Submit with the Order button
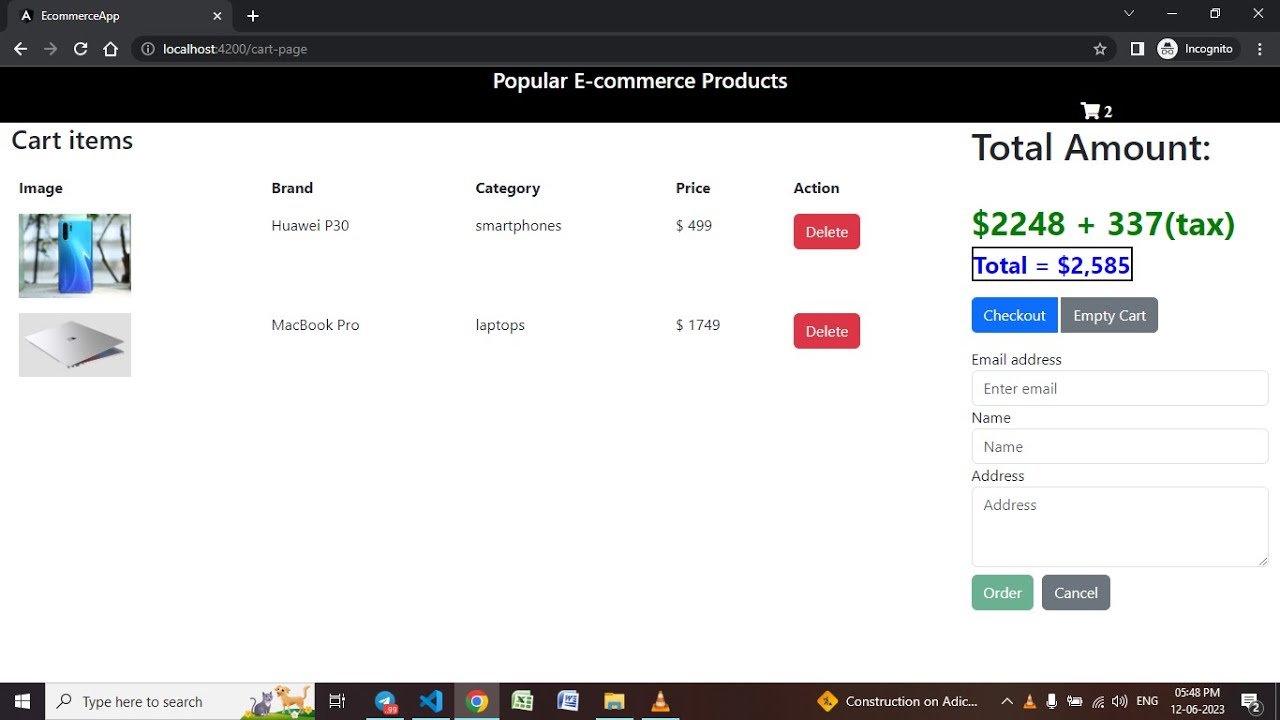 tap(1002, 593)
